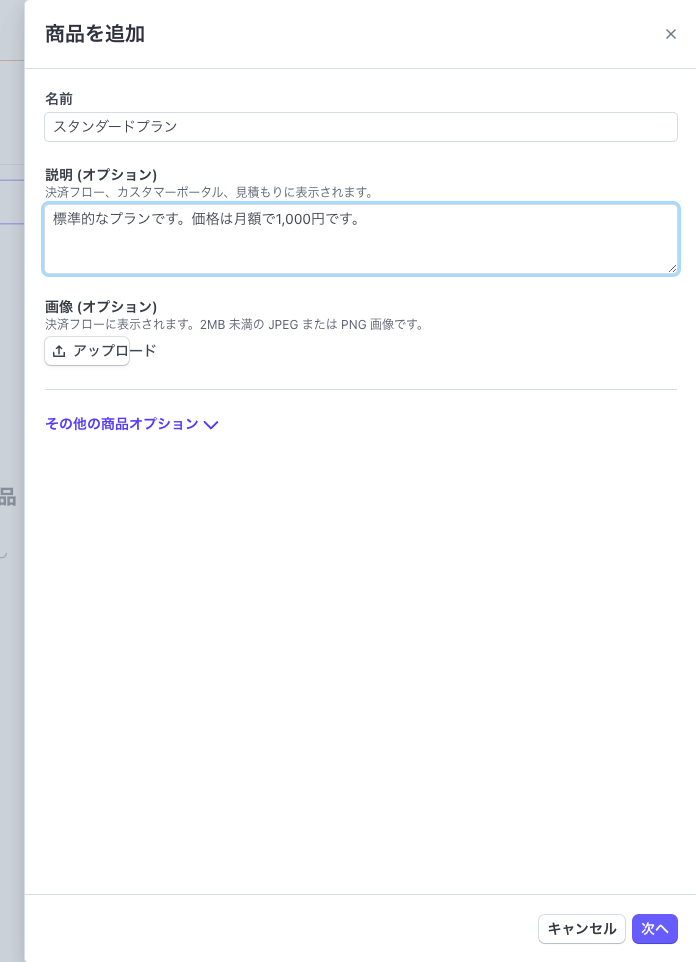Viewport: 696px width, 962px height.
Task: Click the upload arrow icon
Action: [x=59, y=351]
